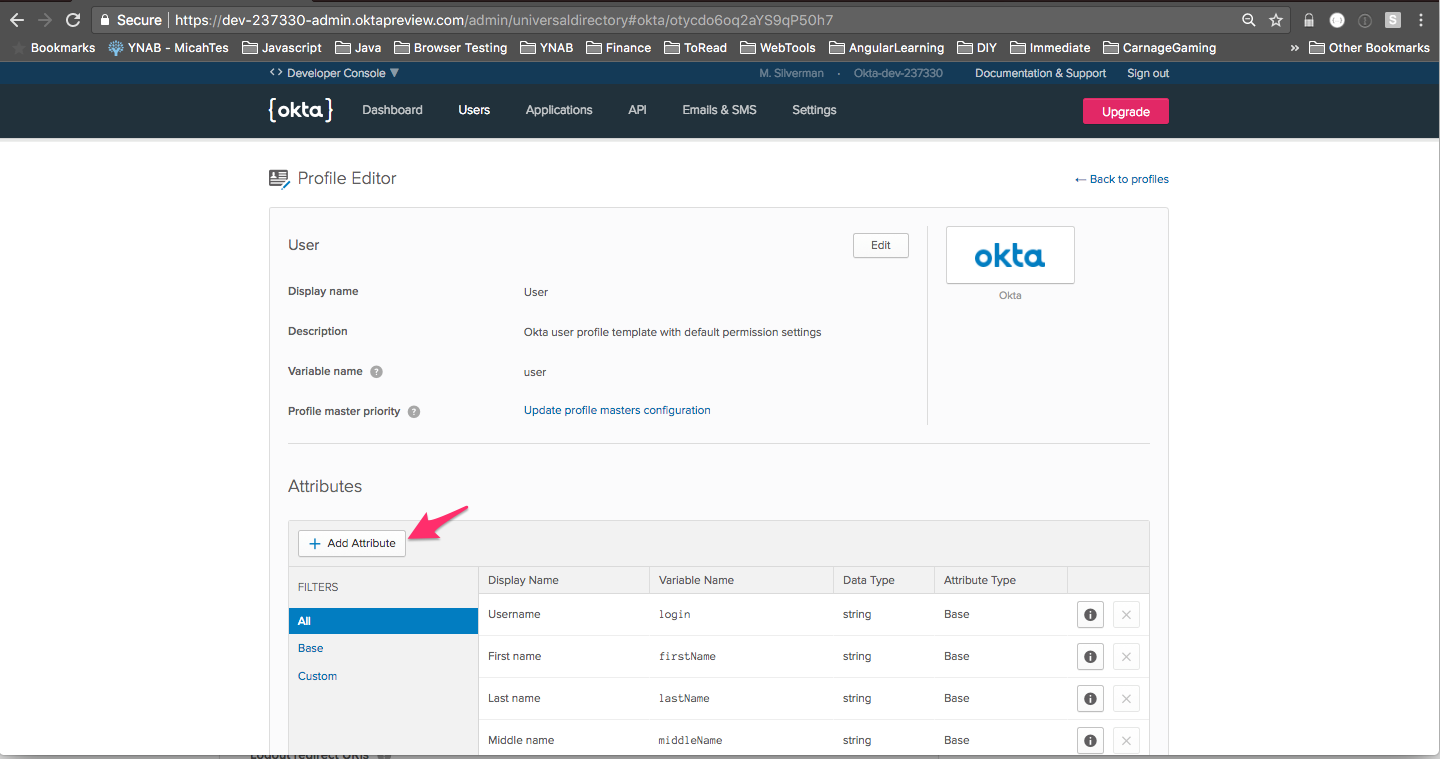Screen dimensions: 1440x759
Task: Open the Javascript bookmarks folder
Action: [281, 47]
